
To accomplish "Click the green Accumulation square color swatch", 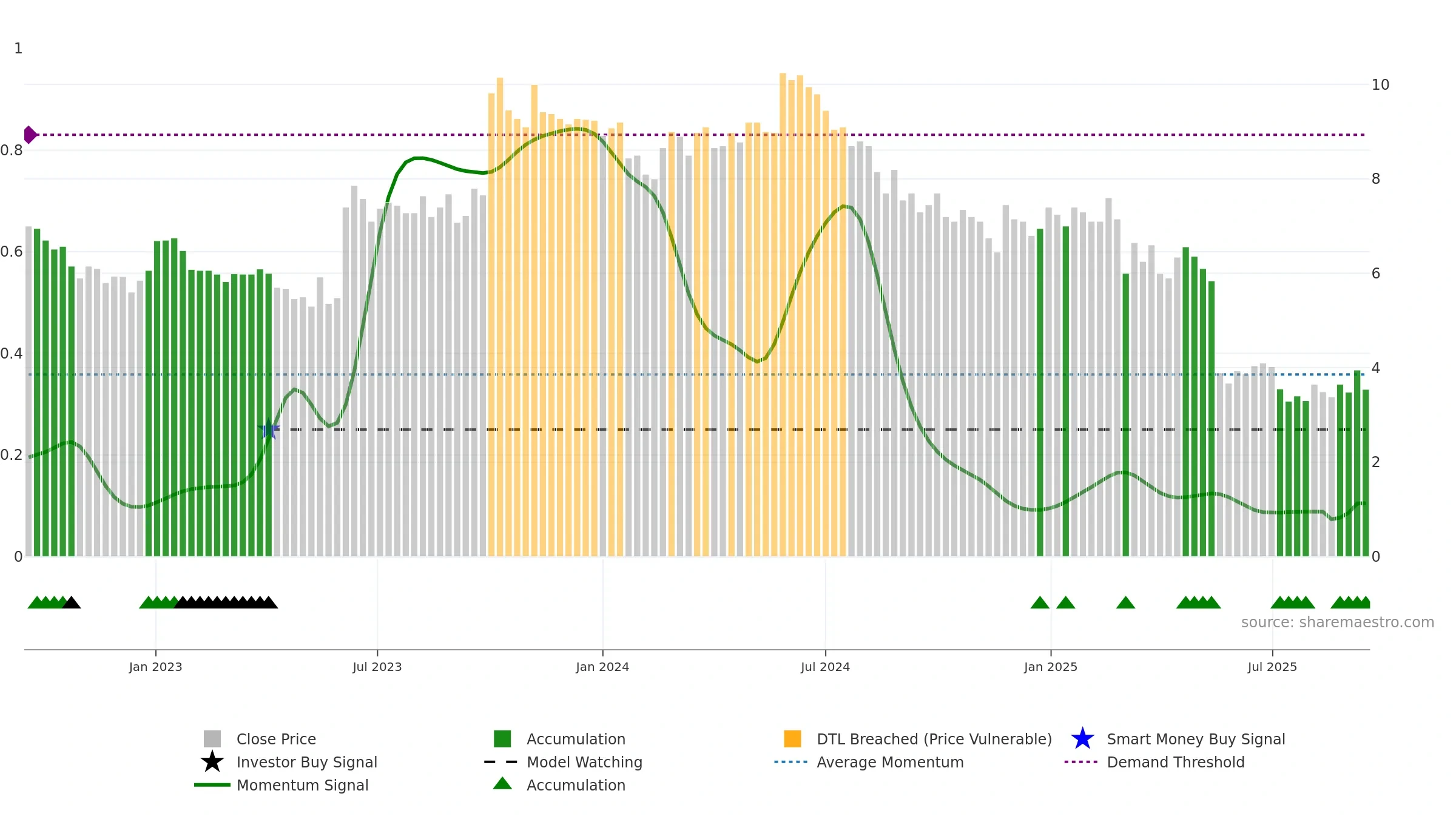I will [502, 739].
